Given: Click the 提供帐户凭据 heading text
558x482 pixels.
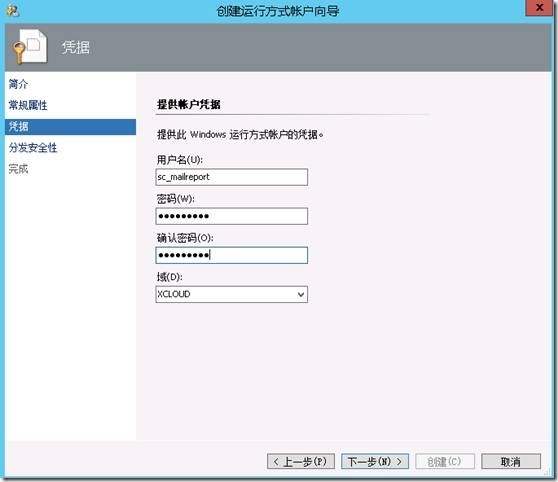Looking at the screenshot, I should click(189, 104).
